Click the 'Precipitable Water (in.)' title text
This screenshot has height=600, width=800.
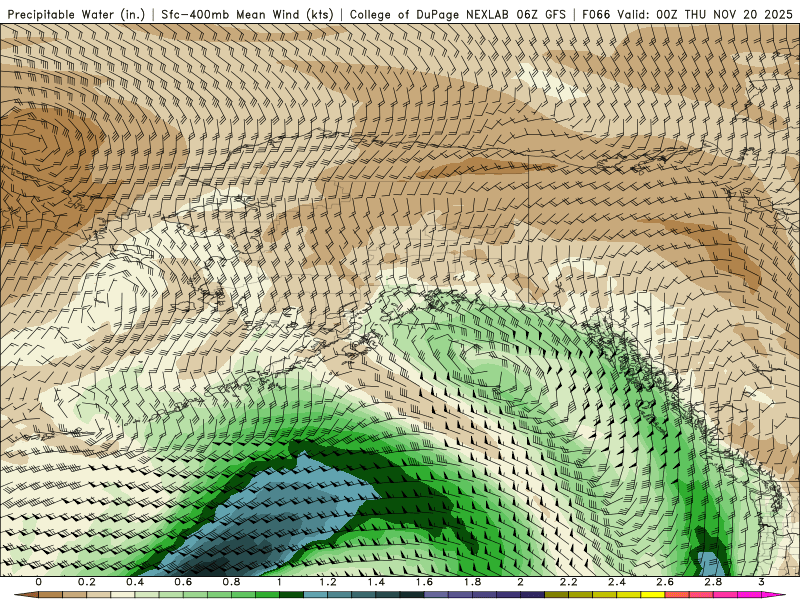77,15
